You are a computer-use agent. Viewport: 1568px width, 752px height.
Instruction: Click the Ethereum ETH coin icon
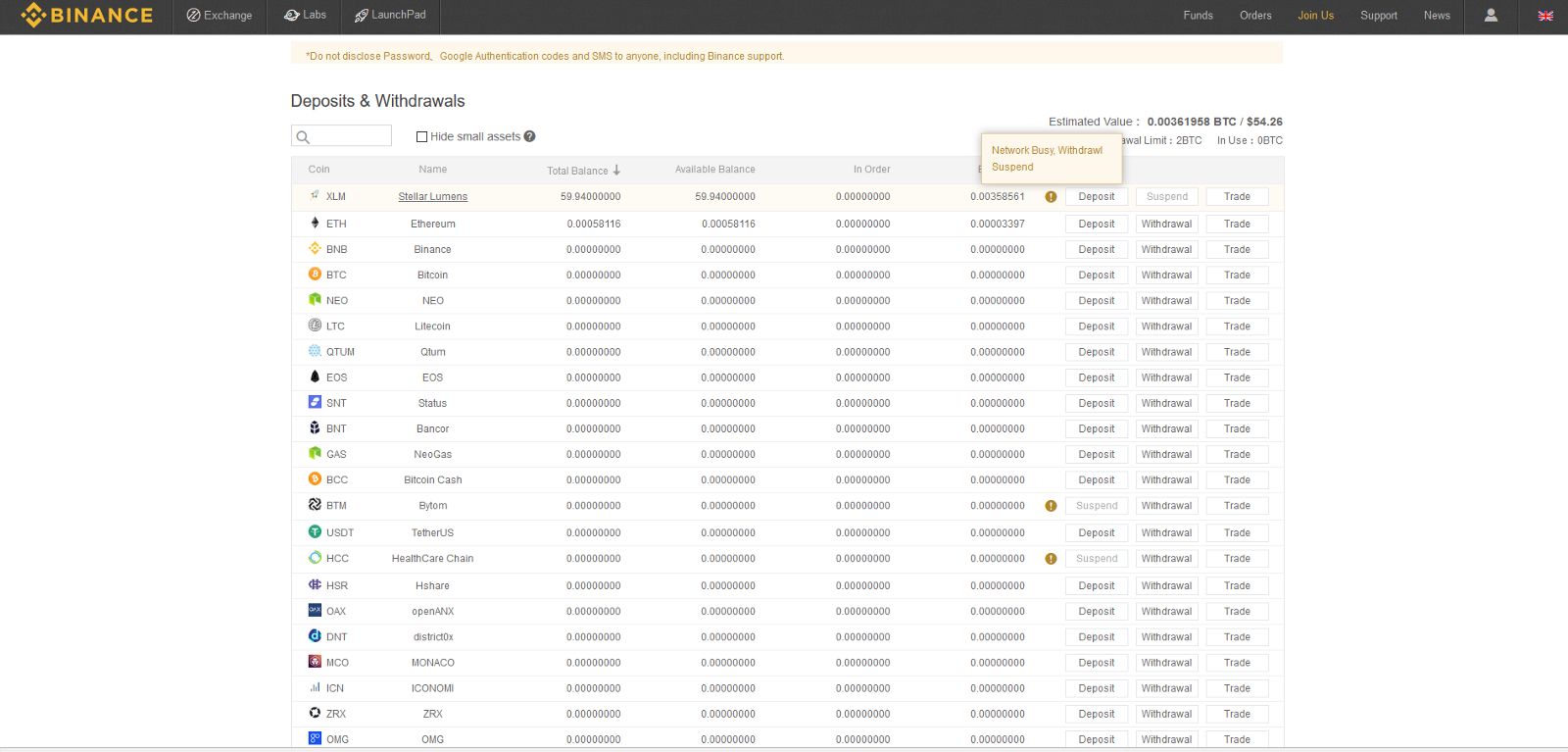click(315, 224)
